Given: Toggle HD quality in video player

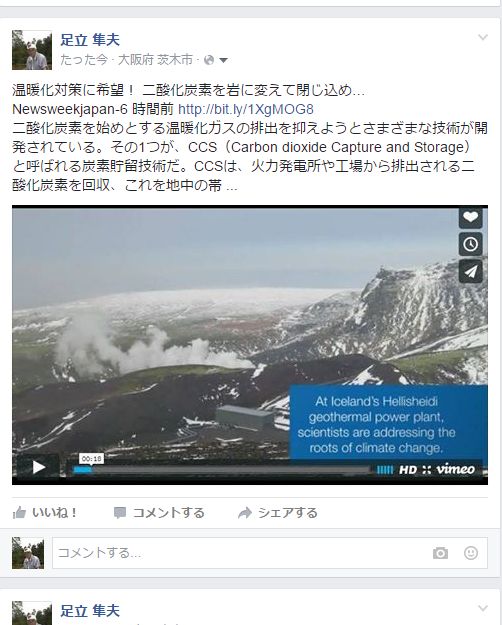Looking at the screenshot, I should point(408,470).
